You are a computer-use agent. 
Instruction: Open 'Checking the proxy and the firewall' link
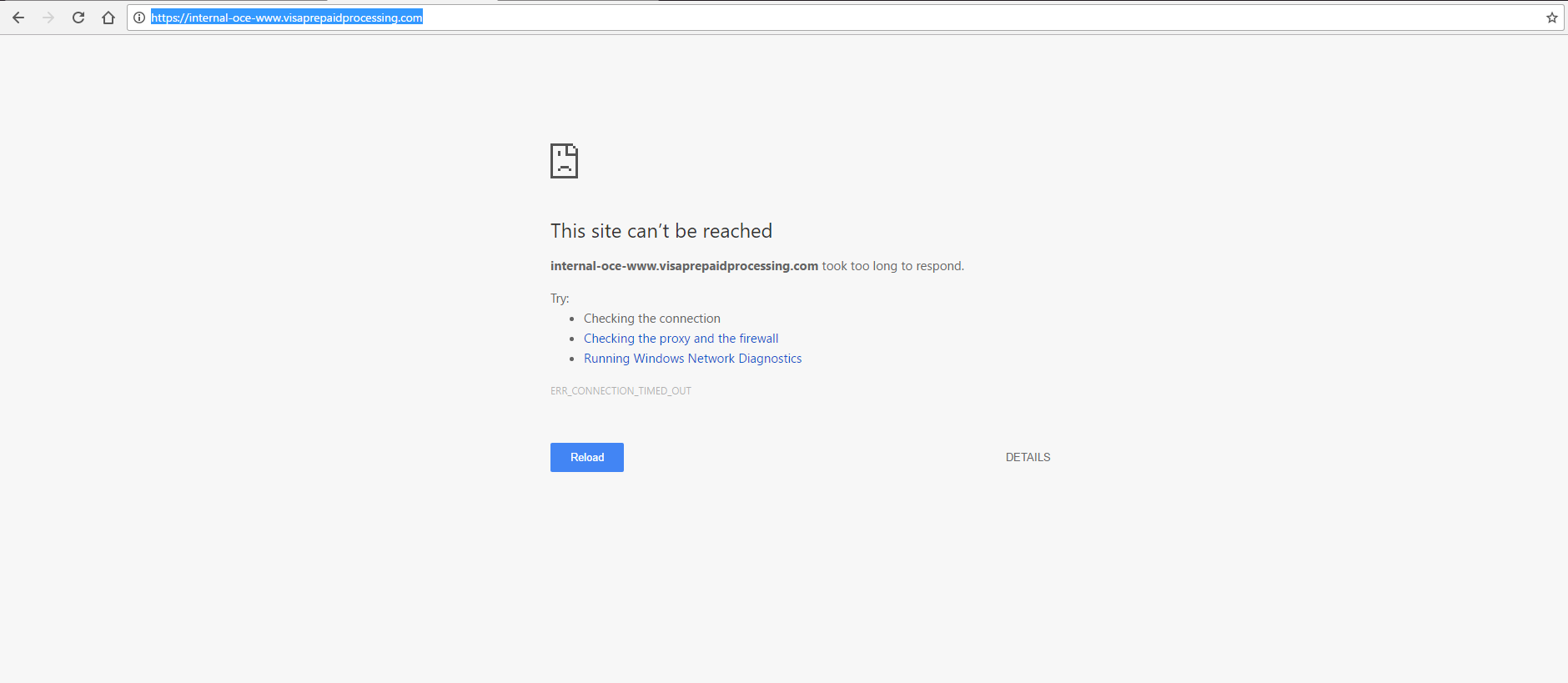coord(681,339)
